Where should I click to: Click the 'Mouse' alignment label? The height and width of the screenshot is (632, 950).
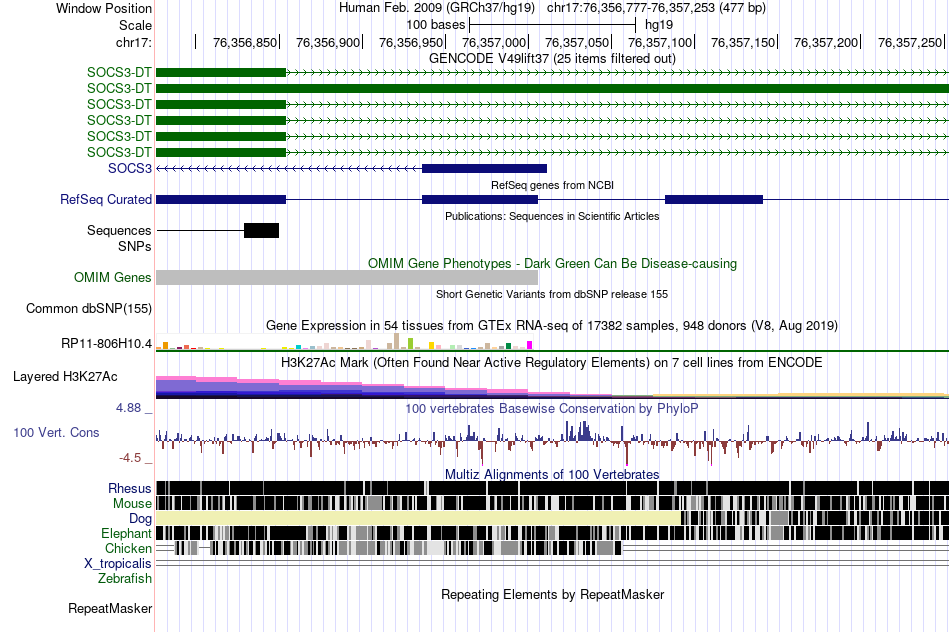tap(132, 504)
